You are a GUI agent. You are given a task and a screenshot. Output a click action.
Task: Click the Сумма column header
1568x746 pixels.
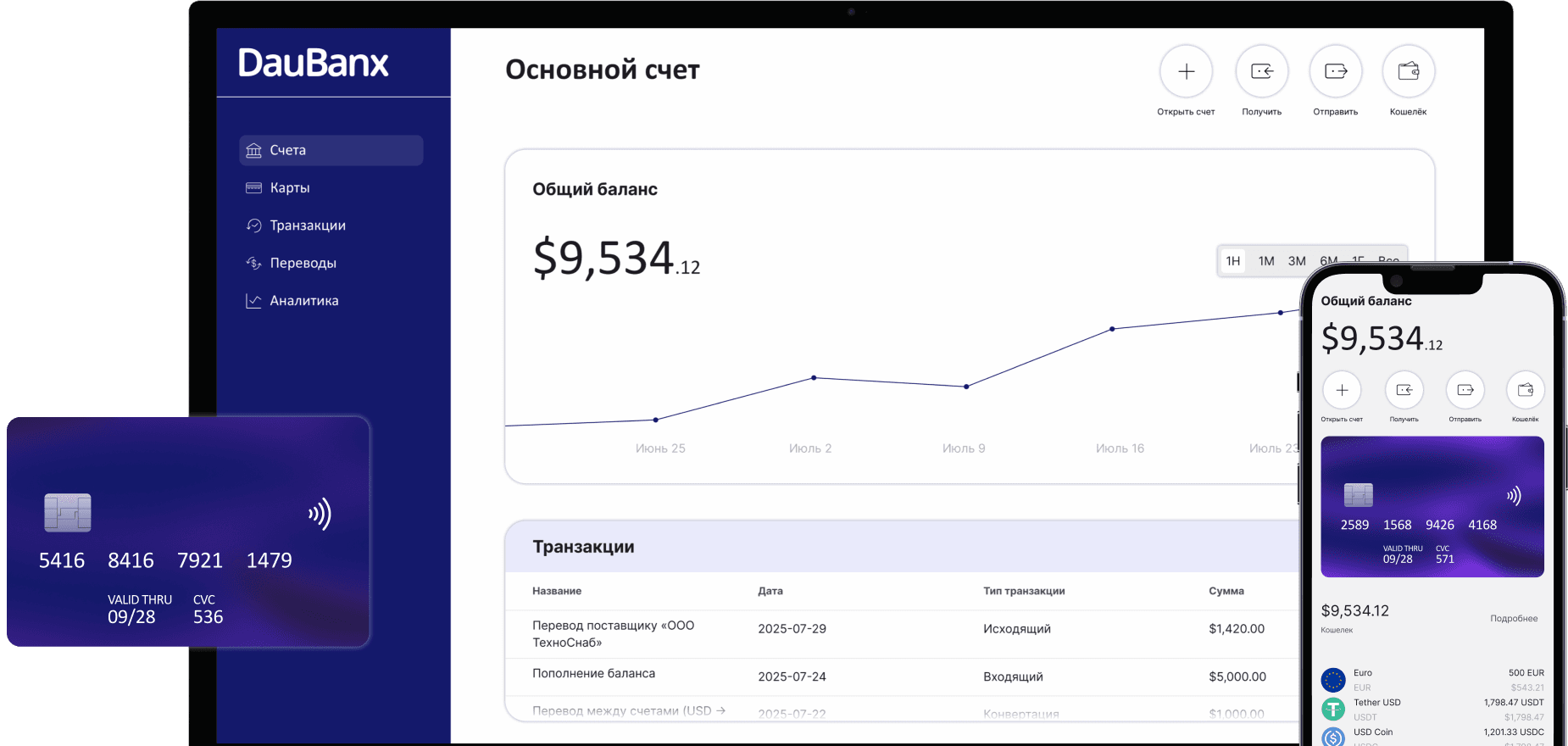(1226, 591)
